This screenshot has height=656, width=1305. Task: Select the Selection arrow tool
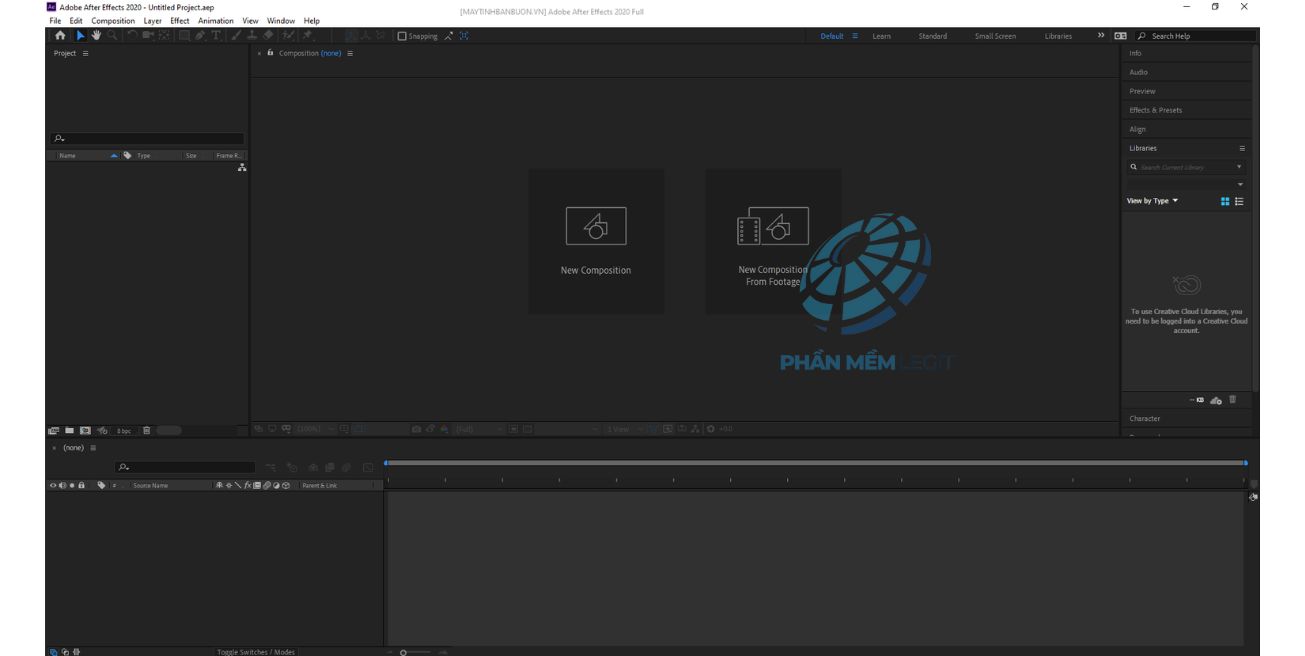click(x=81, y=35)
